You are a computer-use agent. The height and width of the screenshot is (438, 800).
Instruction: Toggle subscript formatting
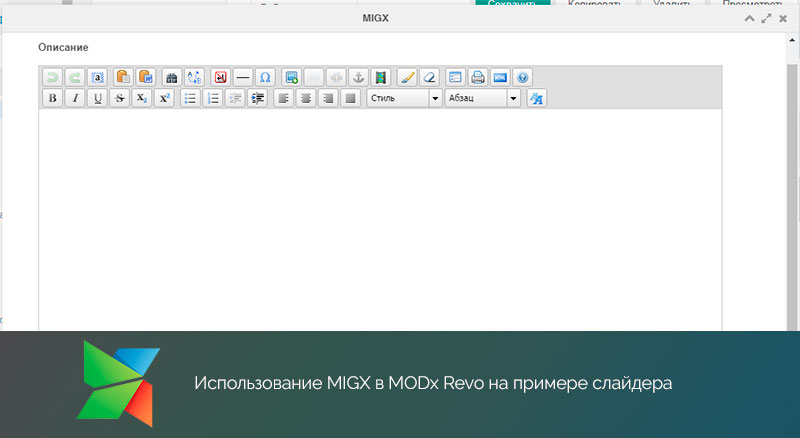(x=142, y=98)
